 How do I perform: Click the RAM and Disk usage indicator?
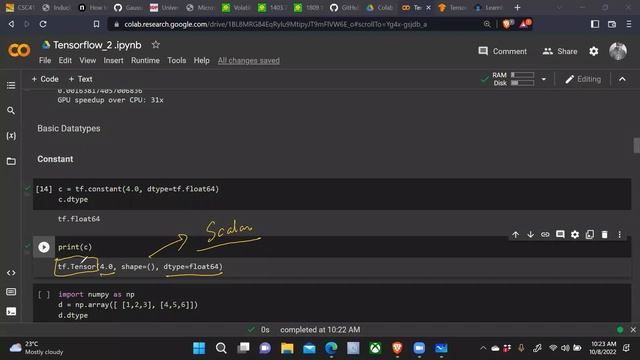click(x=513, y=79)
